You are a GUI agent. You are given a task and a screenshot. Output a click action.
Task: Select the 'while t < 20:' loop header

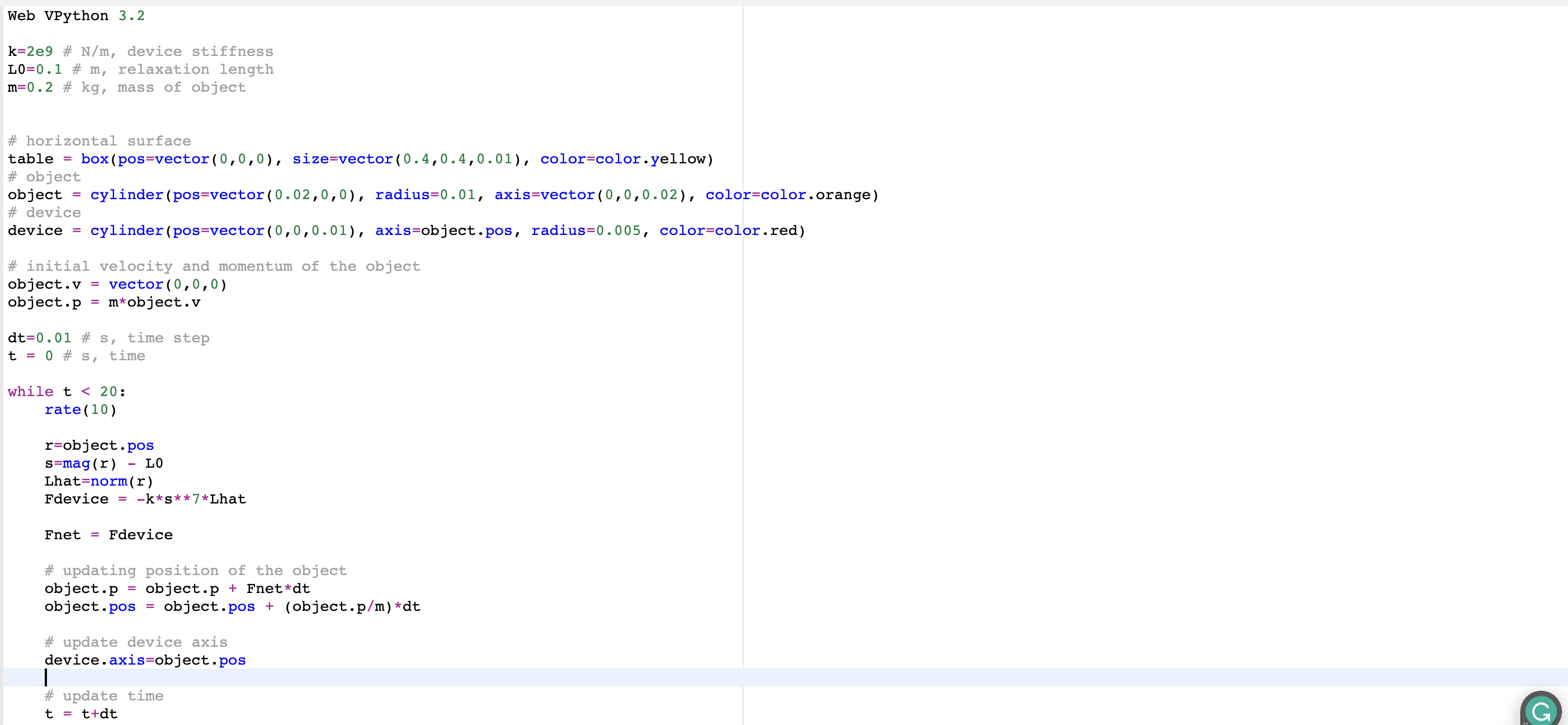66,391
